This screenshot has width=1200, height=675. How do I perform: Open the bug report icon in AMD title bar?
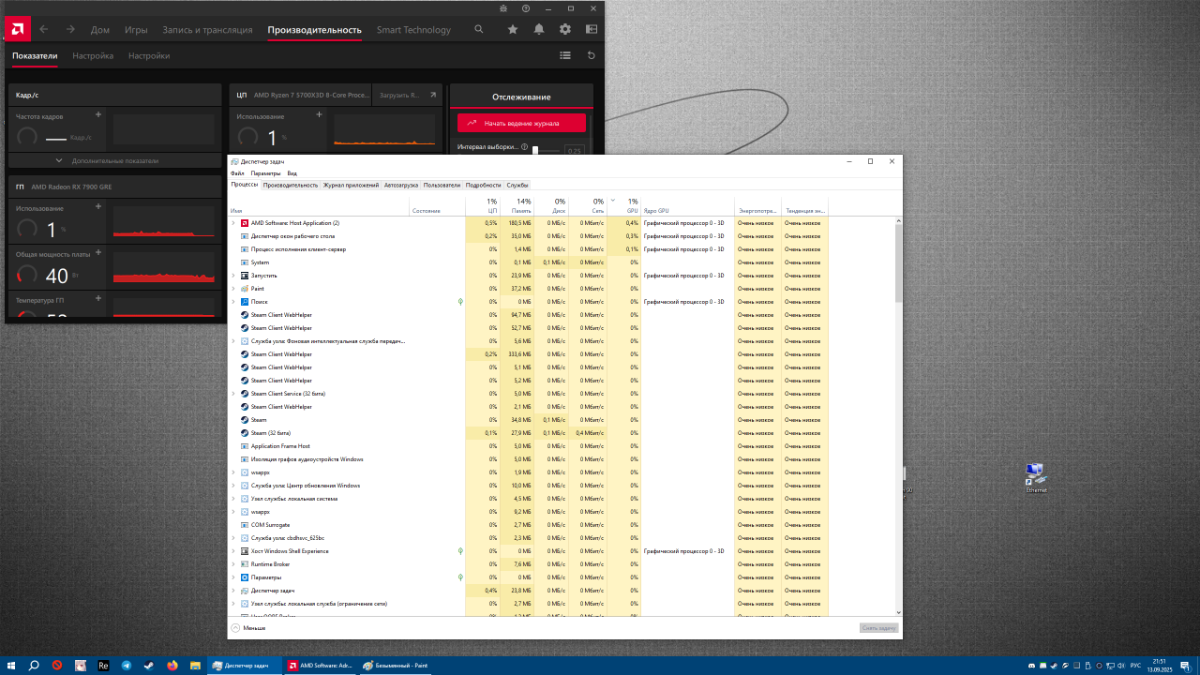coord(501,6)
